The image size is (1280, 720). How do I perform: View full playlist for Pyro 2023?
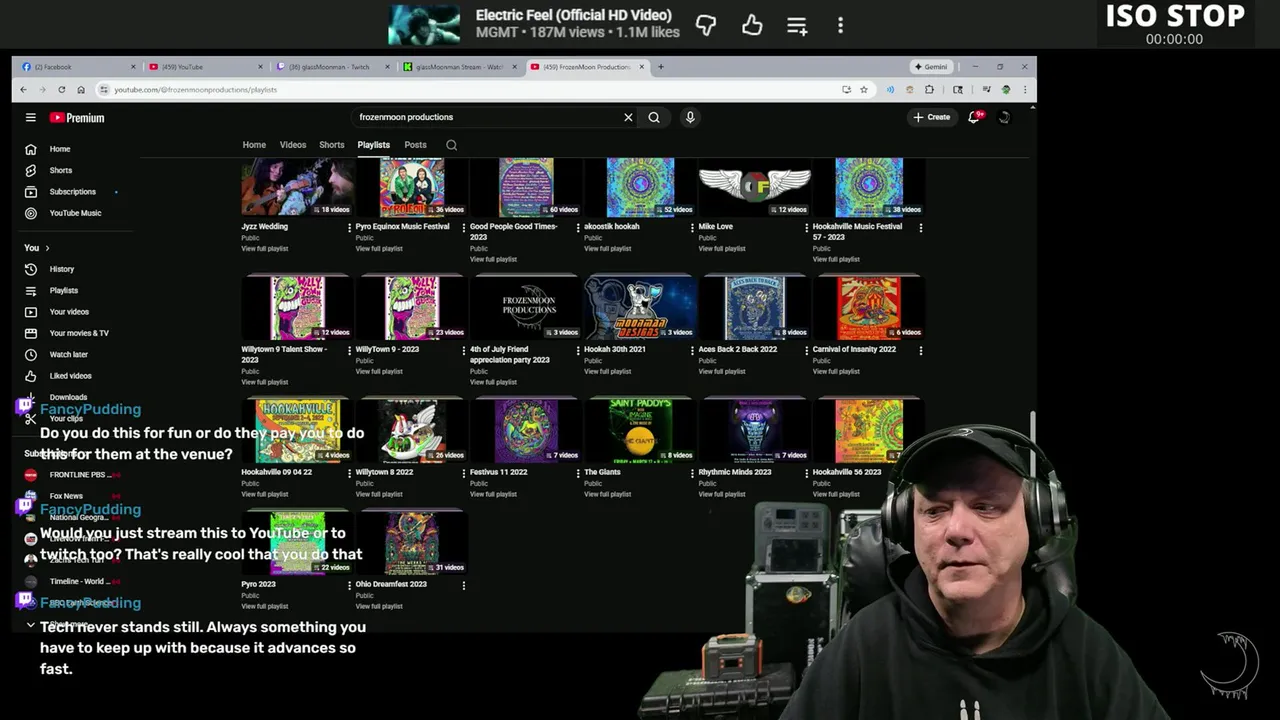click(265, 606)
